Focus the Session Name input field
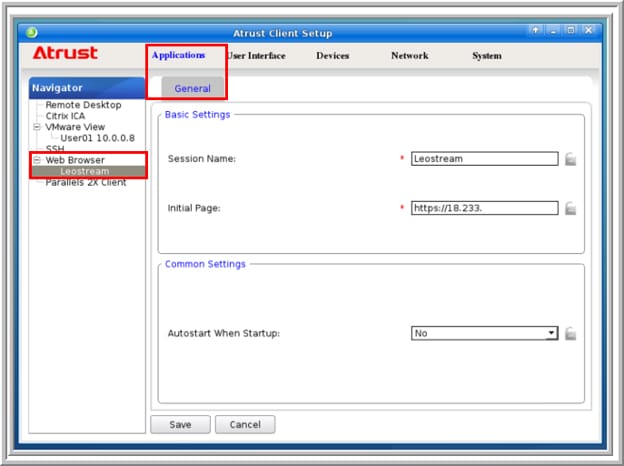The image size is (624, 466). pos(484,159)
